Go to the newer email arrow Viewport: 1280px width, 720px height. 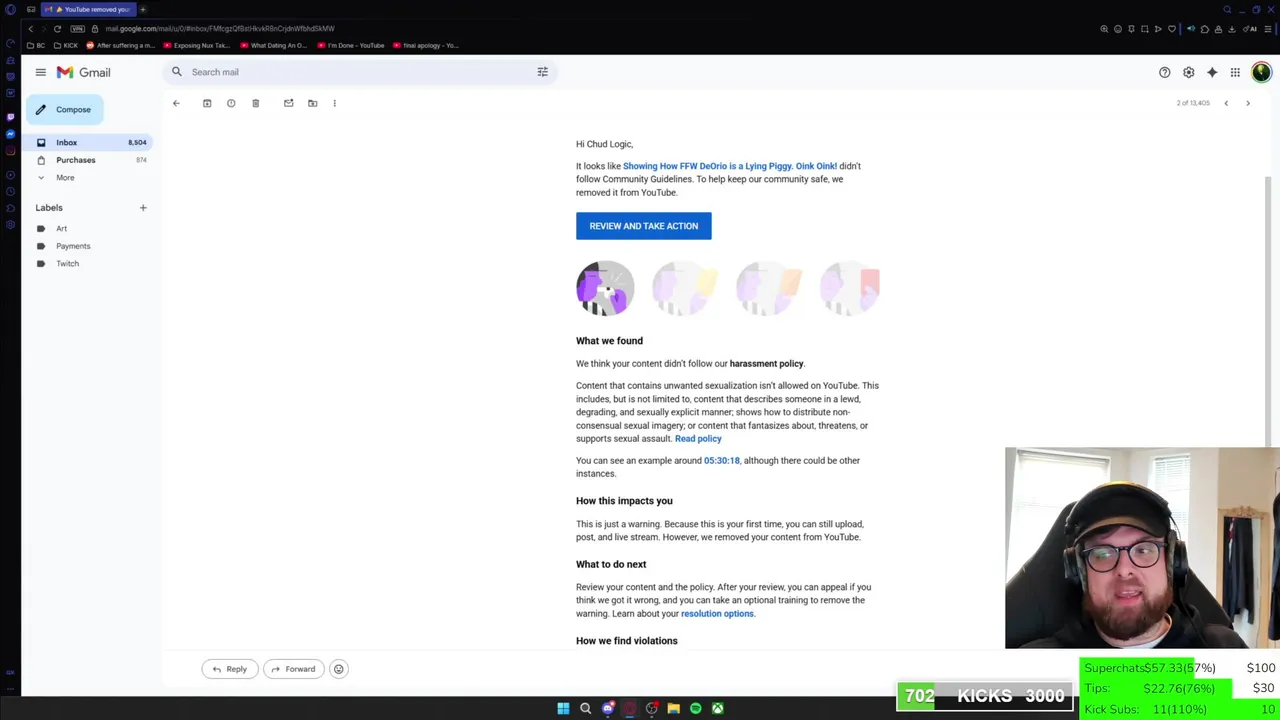click(1226, 103)
